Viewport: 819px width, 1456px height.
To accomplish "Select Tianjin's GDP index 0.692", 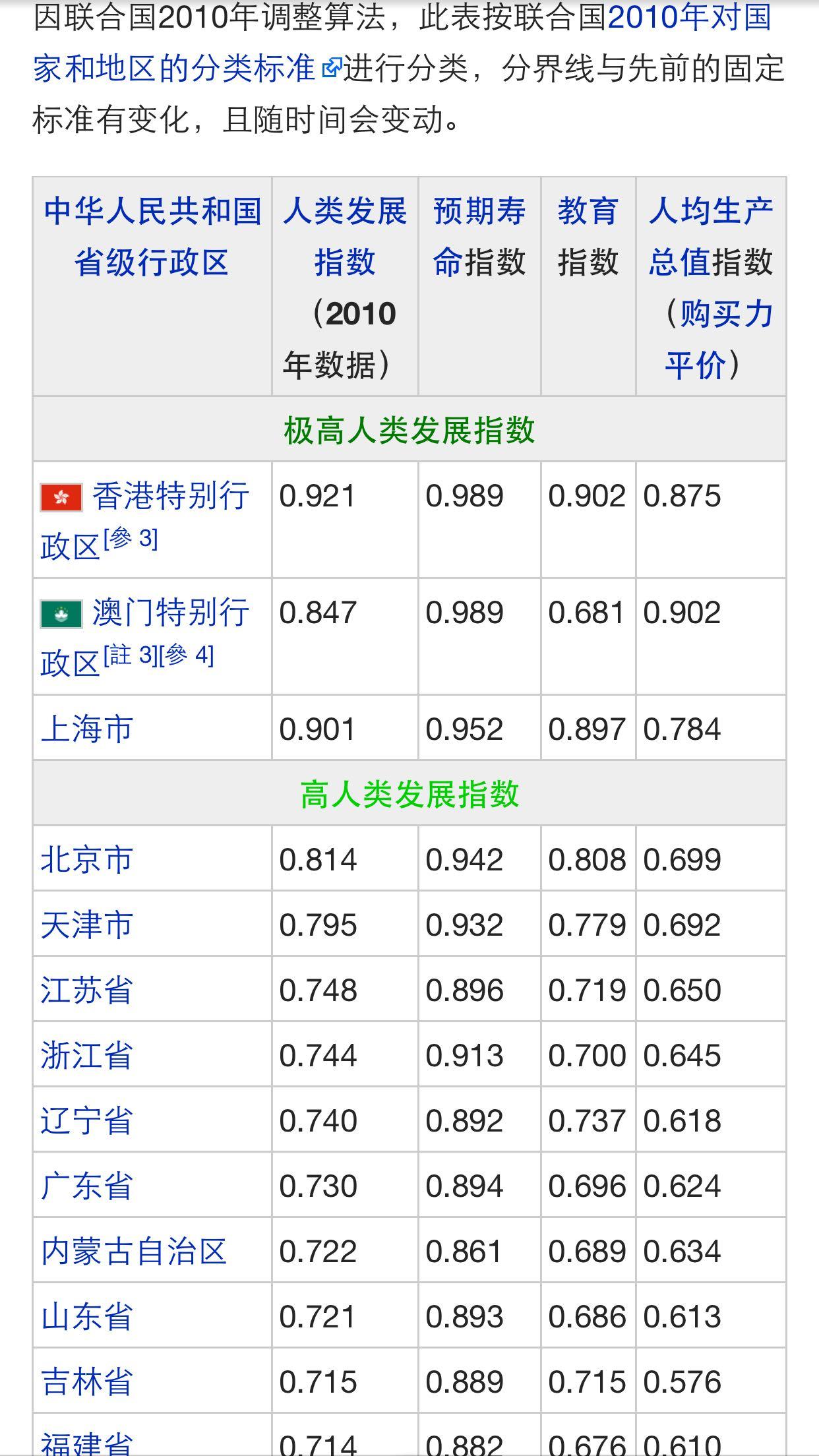I will pyautogui.click(x=682, y=925).
